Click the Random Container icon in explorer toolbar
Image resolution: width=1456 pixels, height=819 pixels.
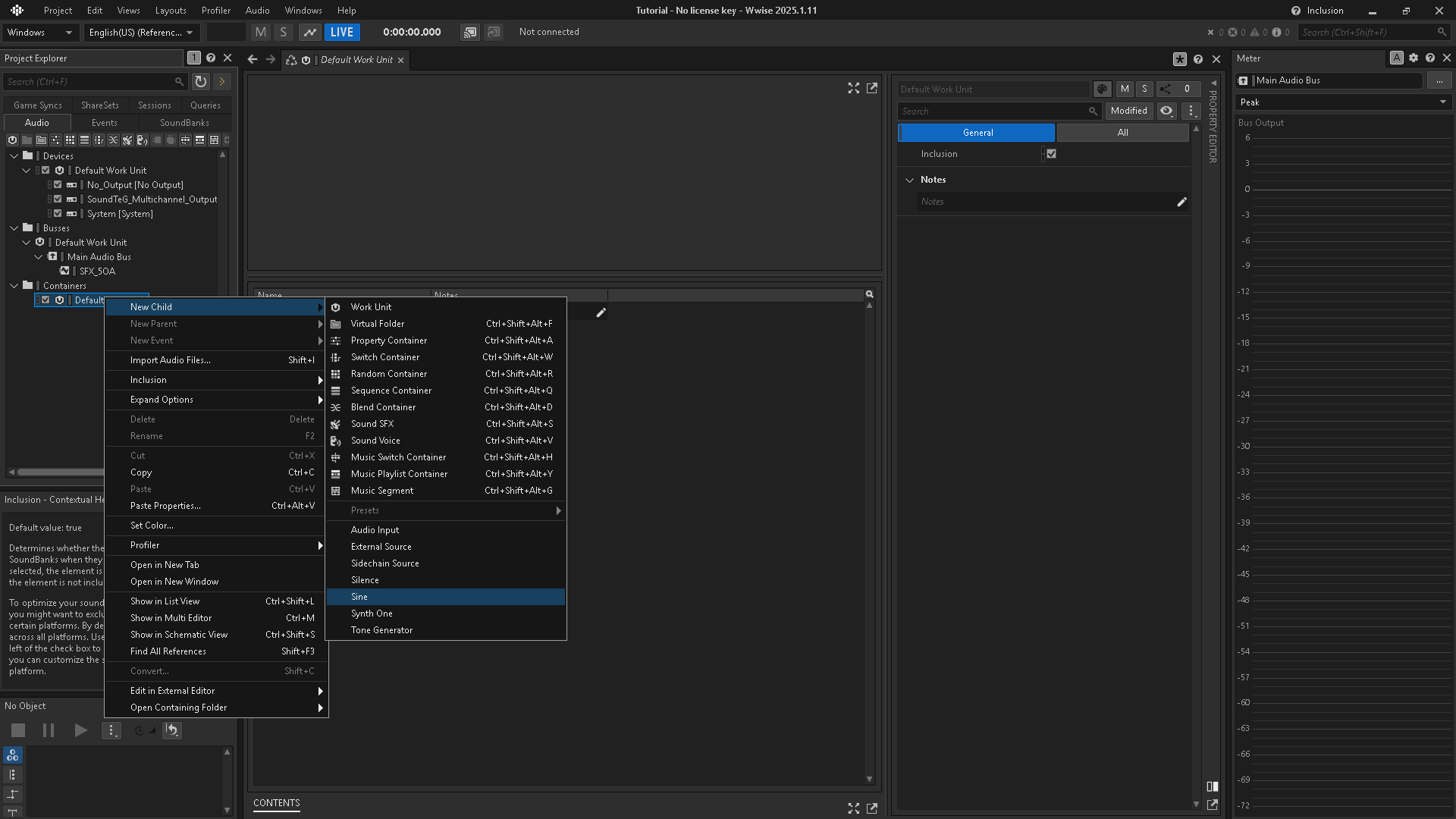point(70,140)
